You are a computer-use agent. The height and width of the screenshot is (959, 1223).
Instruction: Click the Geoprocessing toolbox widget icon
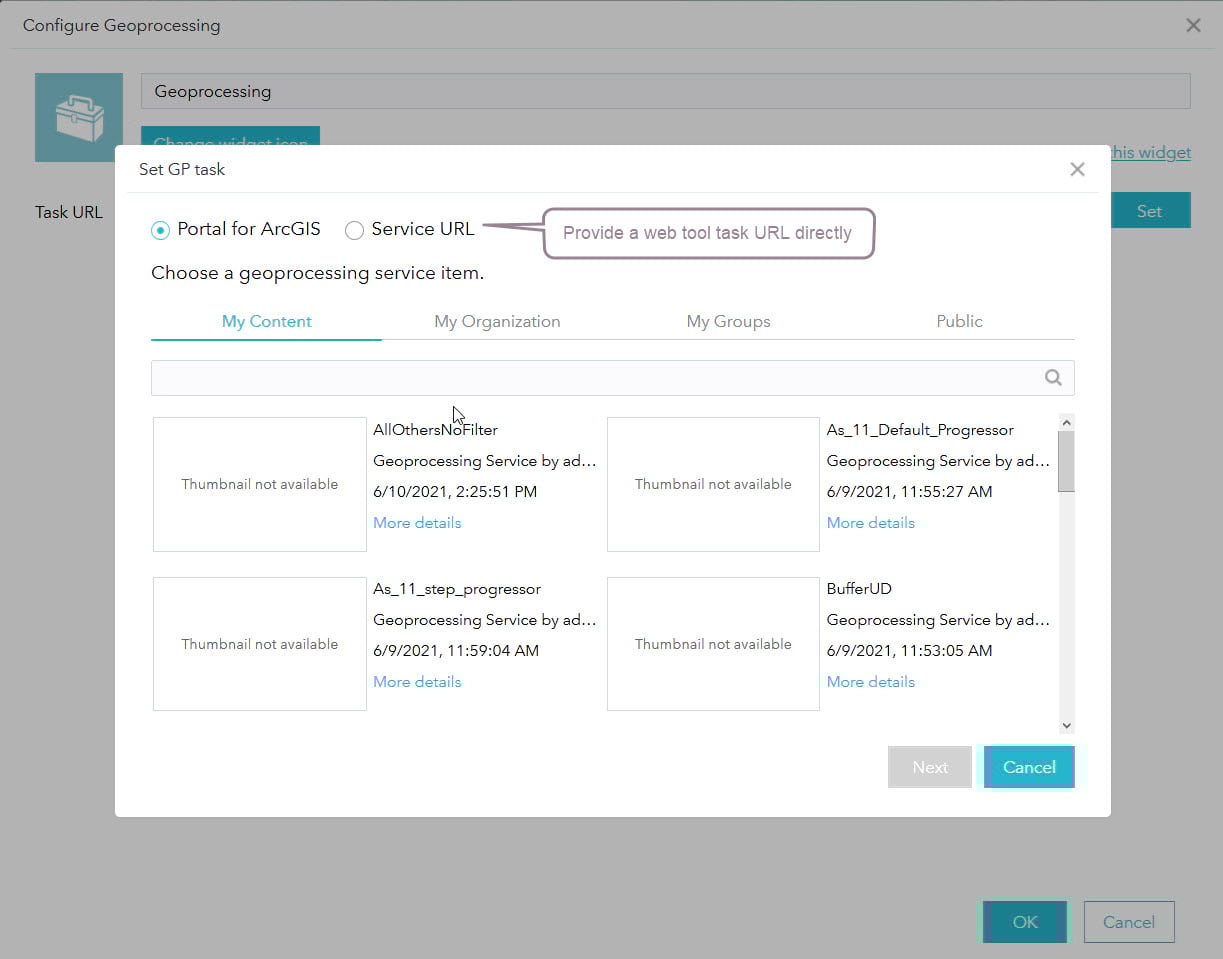[x=79, y=117]
